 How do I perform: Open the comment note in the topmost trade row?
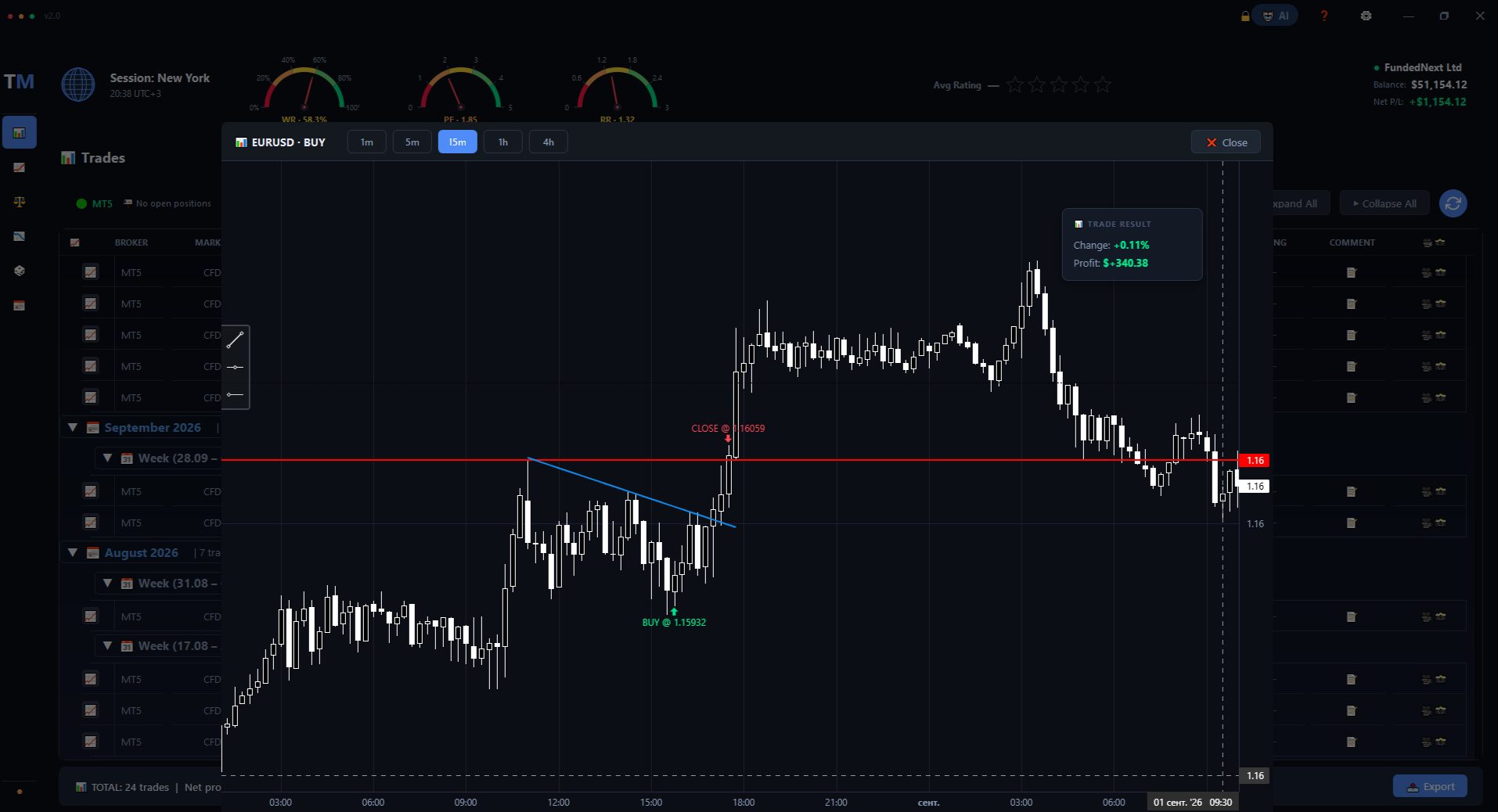1351,272
